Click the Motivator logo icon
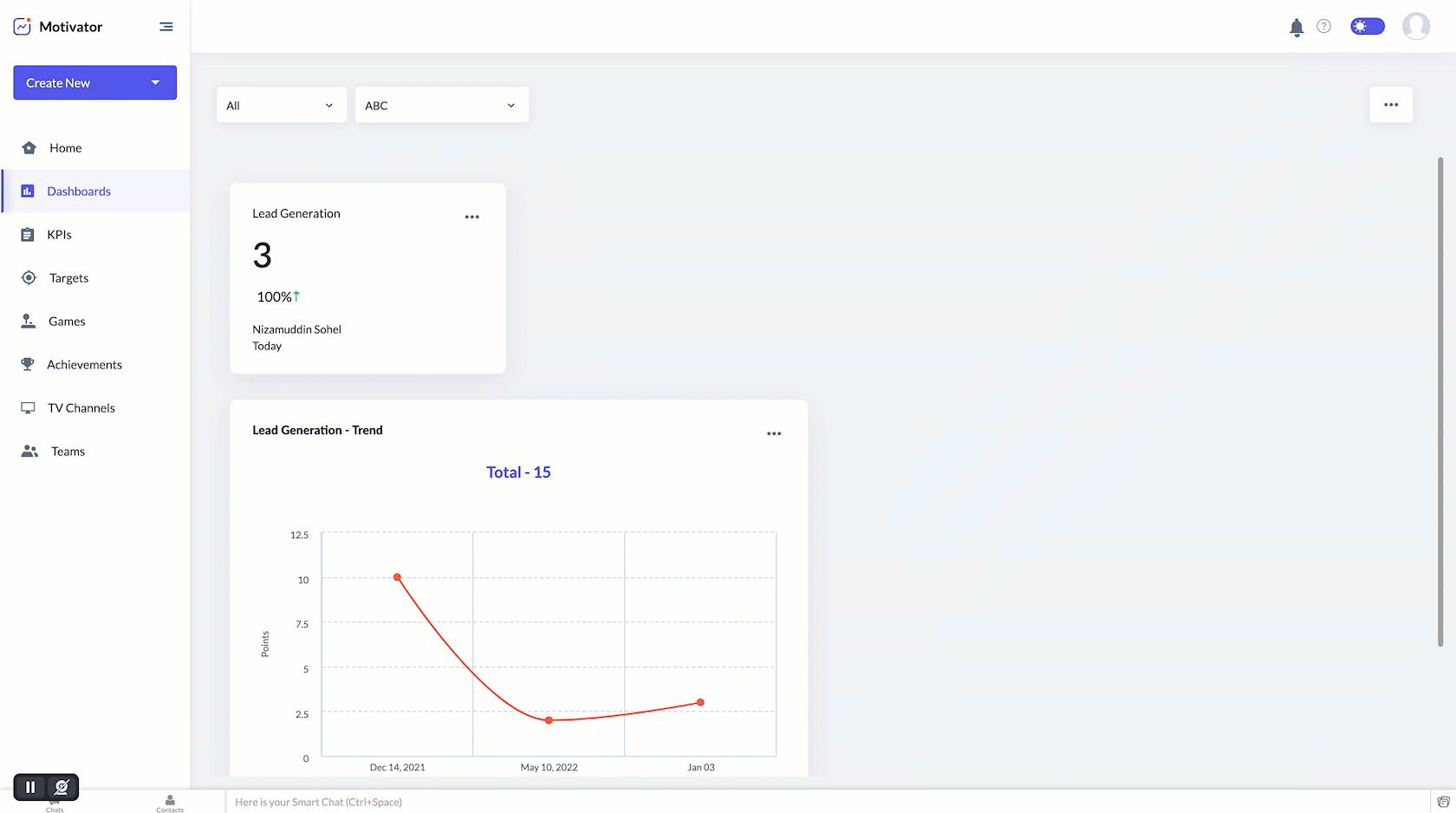This screenshot has height=813, width=1456. [x=23, y=27]
